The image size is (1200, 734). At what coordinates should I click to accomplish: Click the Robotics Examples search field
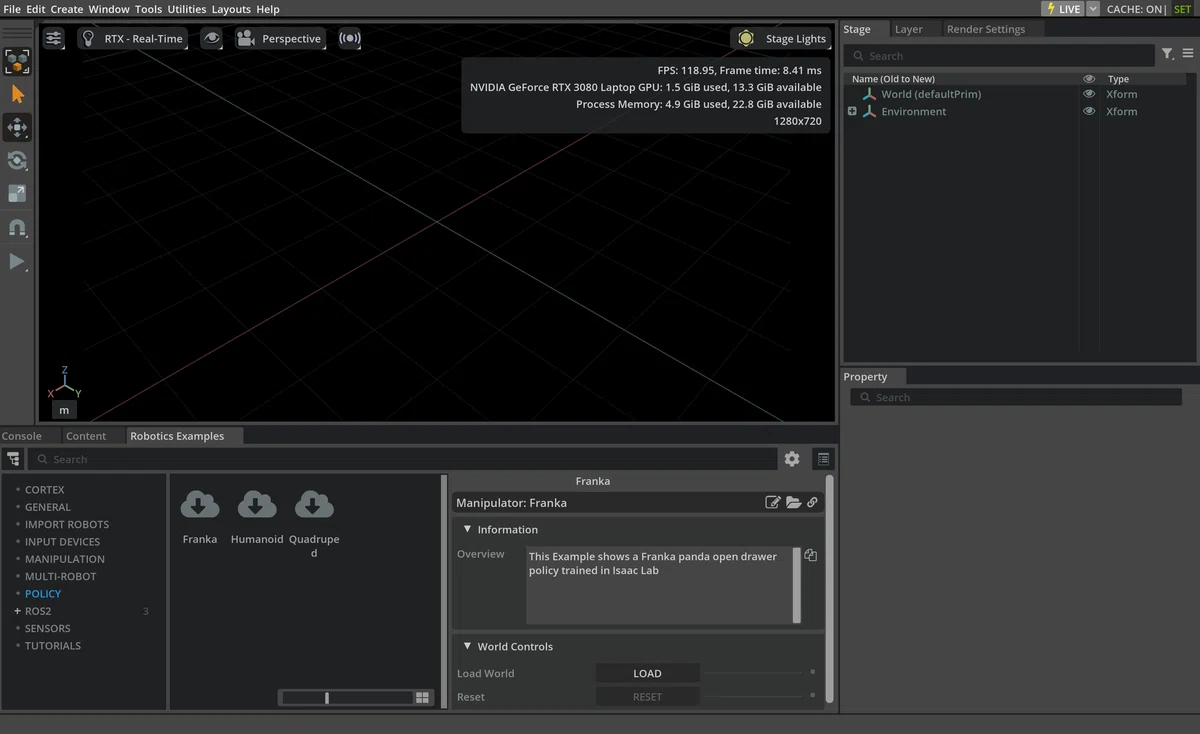[x=402, y=459]
